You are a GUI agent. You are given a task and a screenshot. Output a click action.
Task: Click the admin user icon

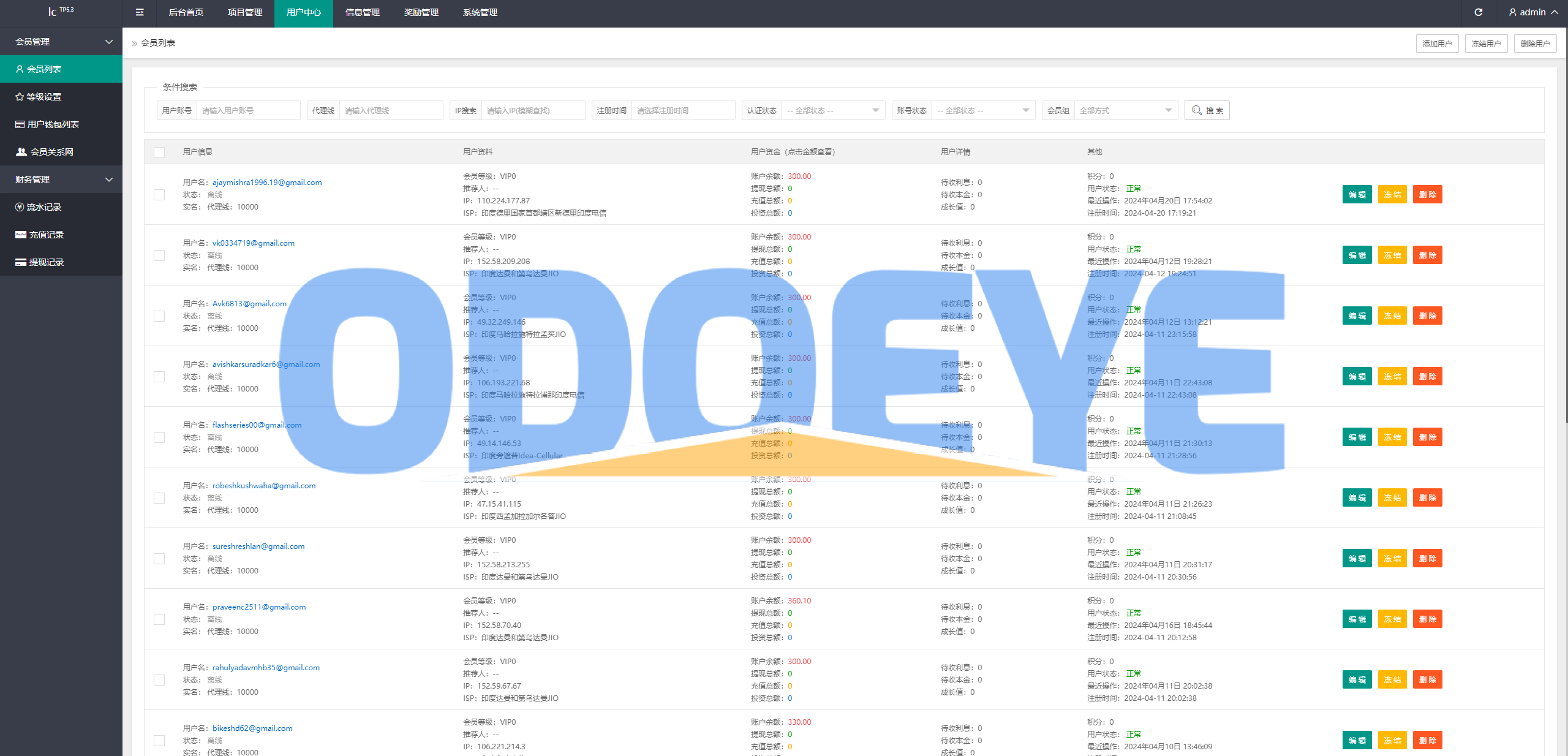tap(1512, 12)
